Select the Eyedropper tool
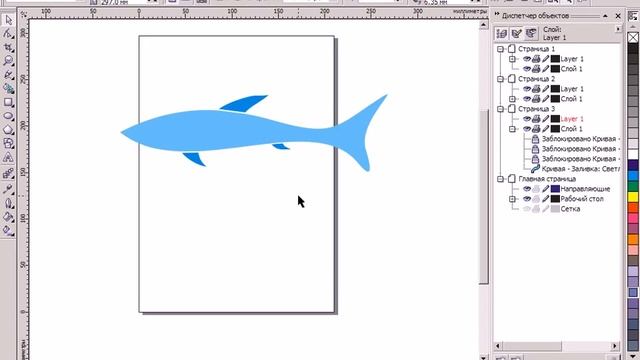The image size is (640, 360). pos(8,189)
